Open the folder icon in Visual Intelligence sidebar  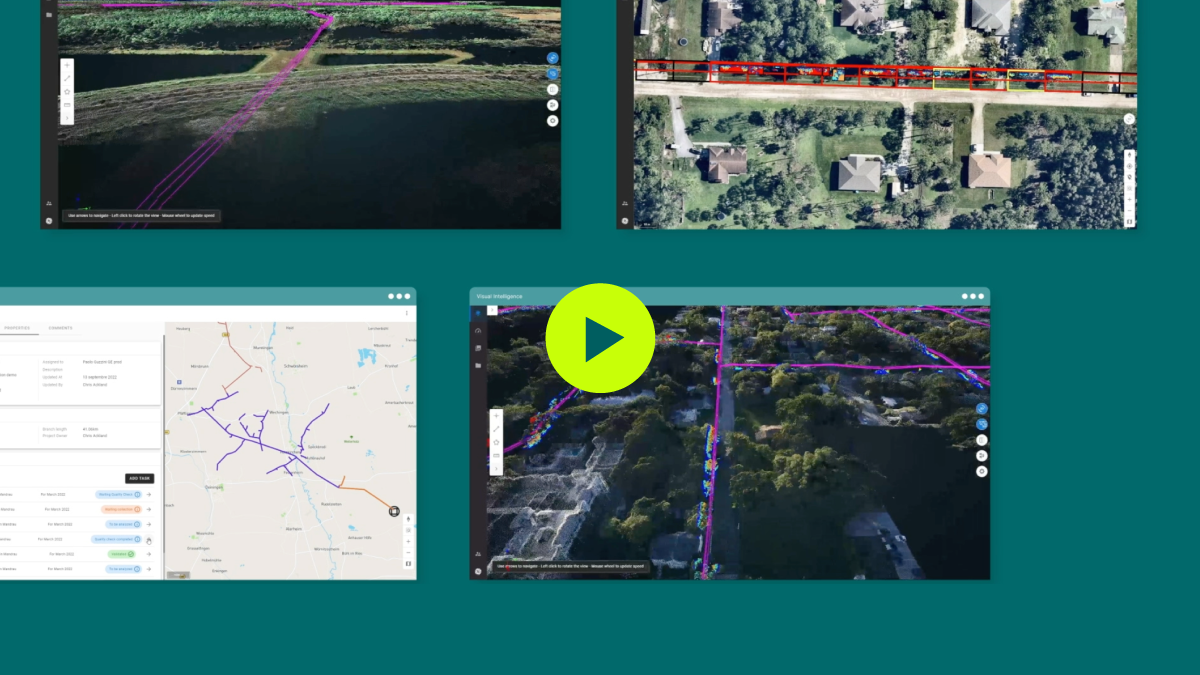[477, 364]
